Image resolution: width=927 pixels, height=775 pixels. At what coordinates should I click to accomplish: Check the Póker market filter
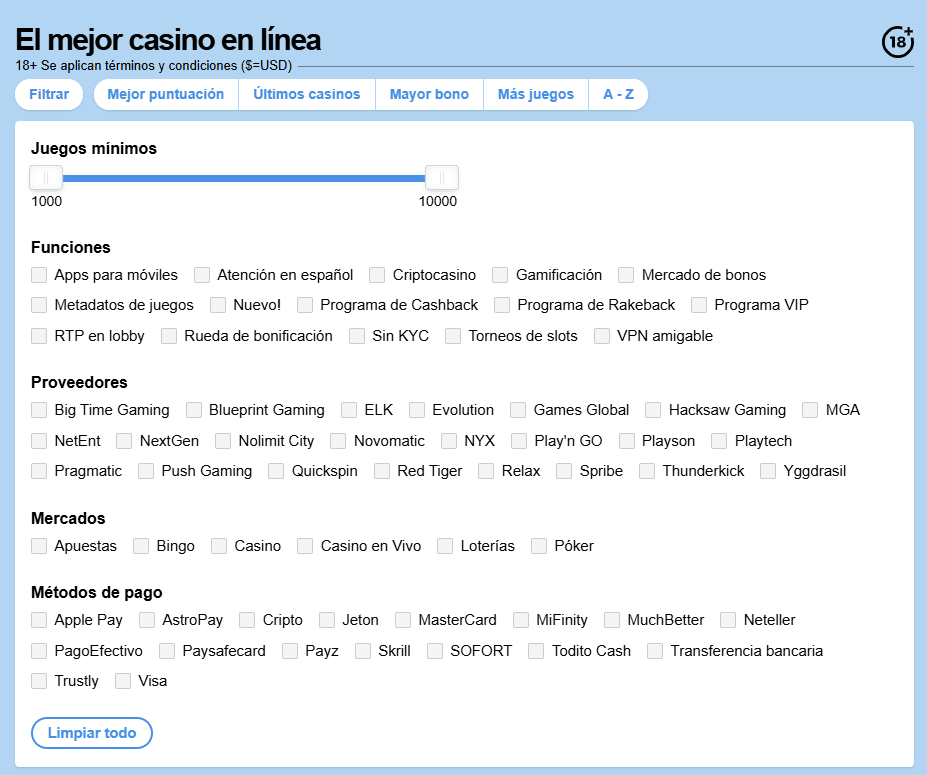point(538,546)
